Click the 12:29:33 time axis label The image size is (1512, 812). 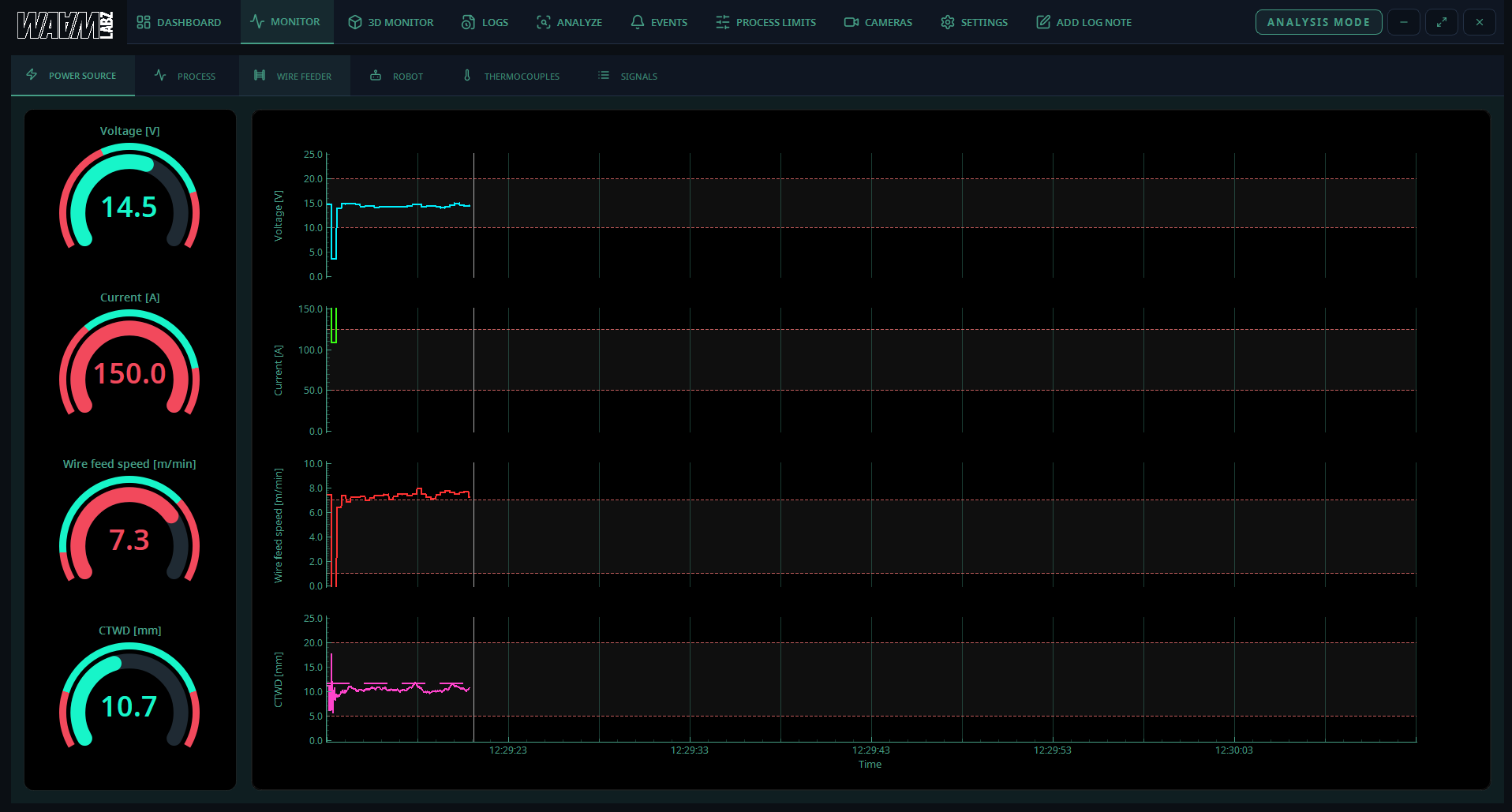(690, 750)
